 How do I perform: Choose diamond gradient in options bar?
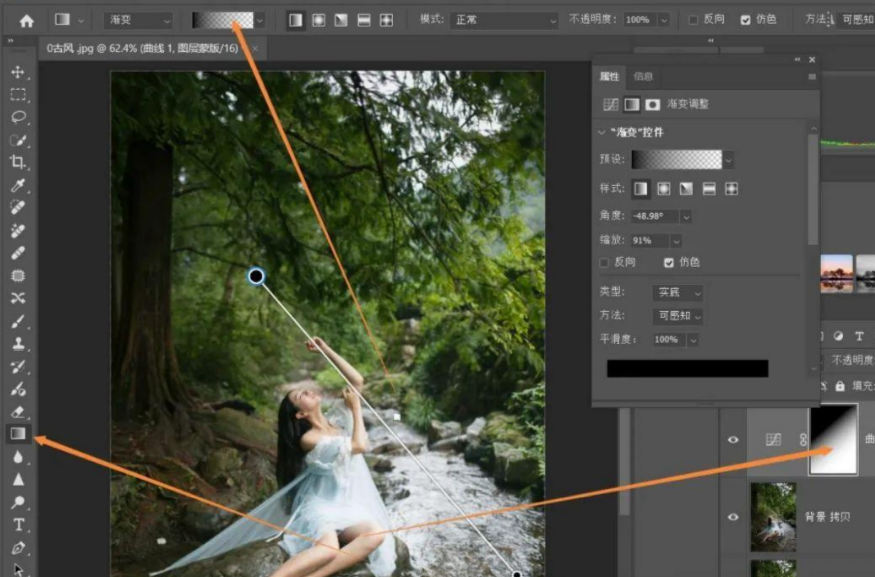point(386,21)
